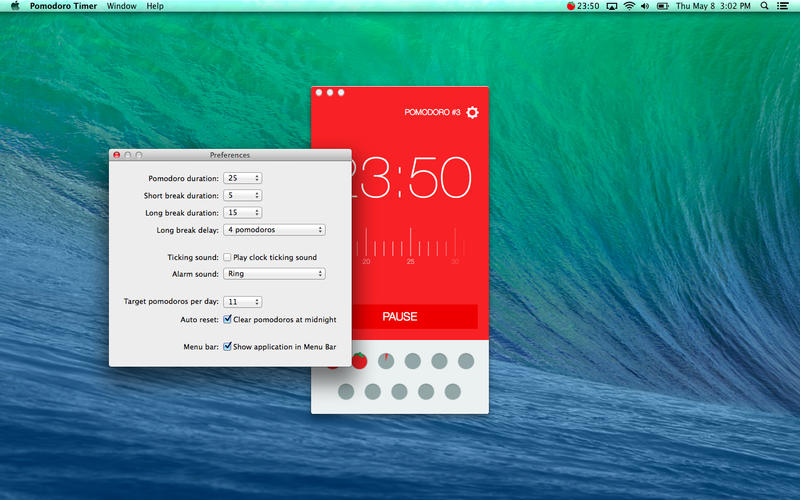Click the tomato timer icon in menu bar
Screen dimensions: 800x500
click(x=571, y=6)
